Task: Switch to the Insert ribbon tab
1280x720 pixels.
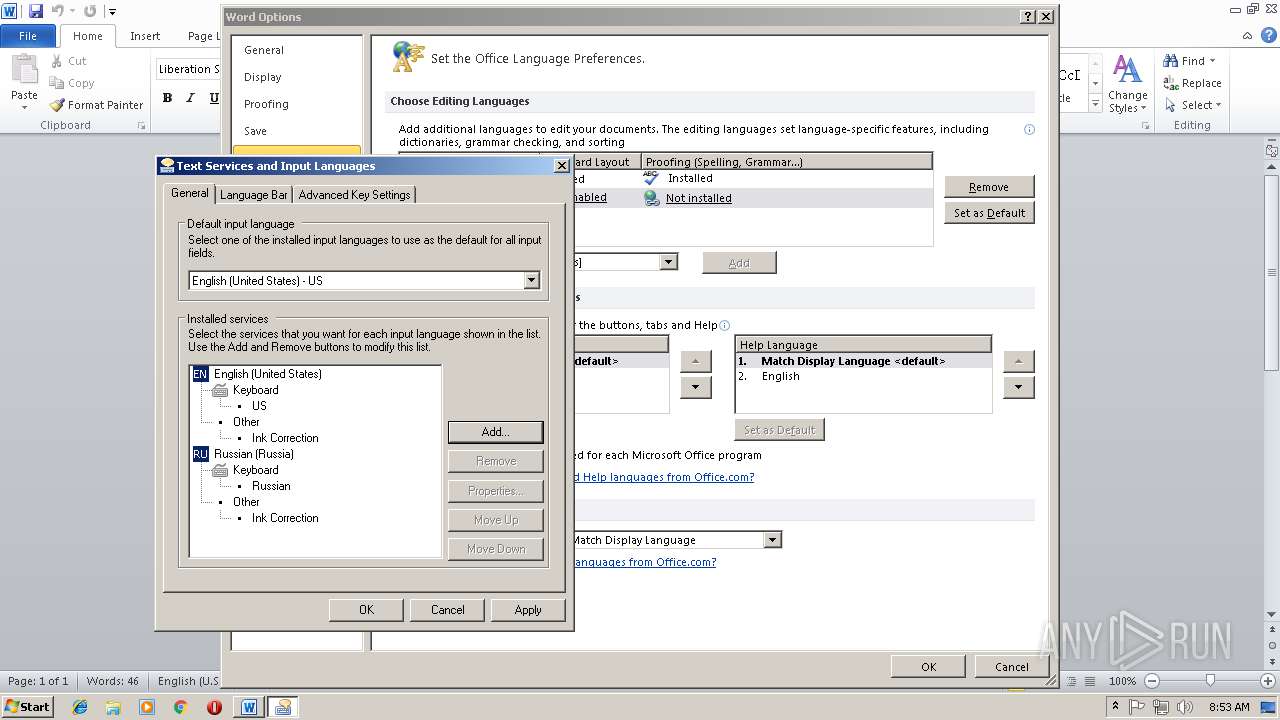Action: click(145, 36)
